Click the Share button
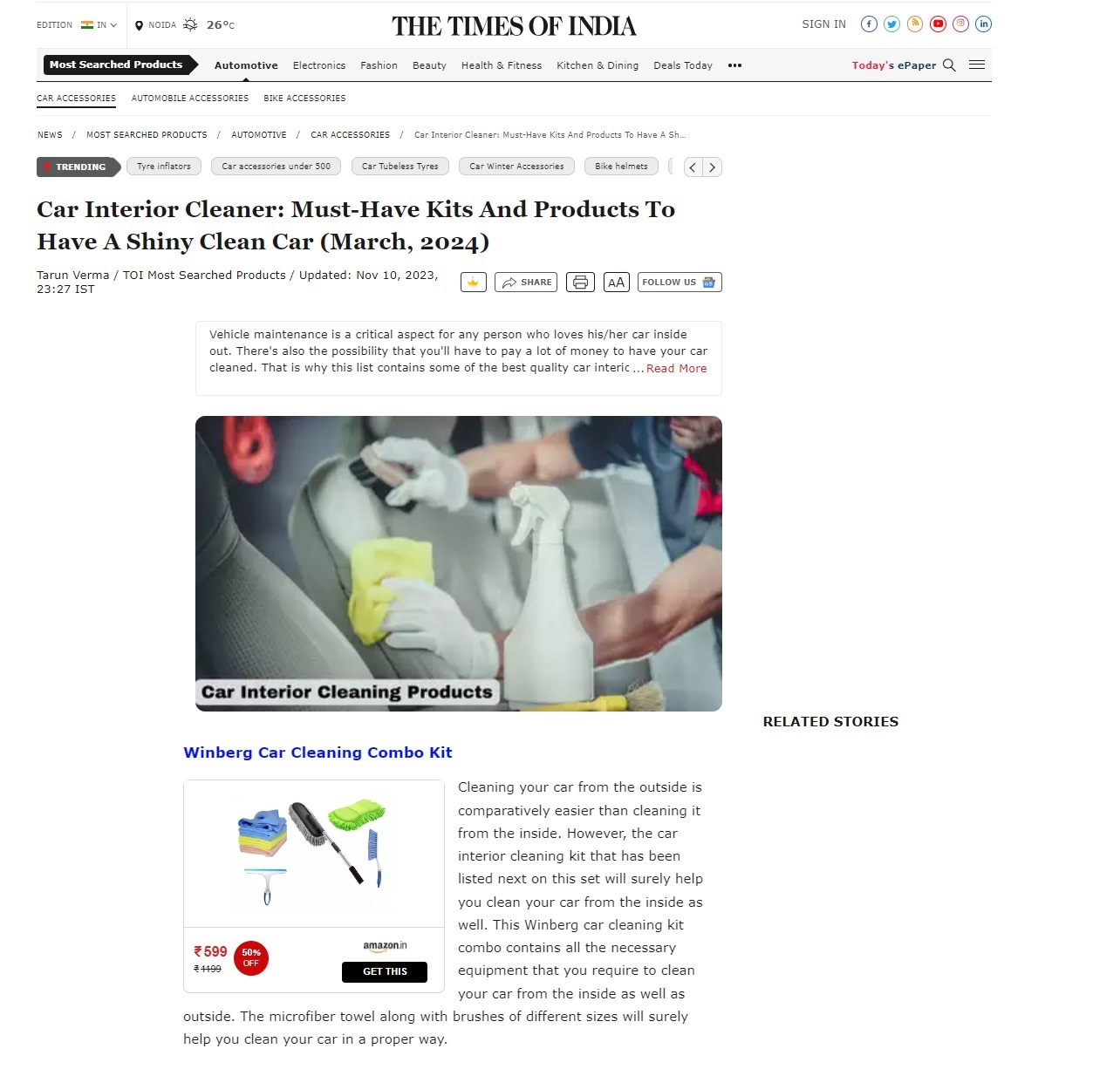This screenshot has height=1076, width=1120. (526, 283)
